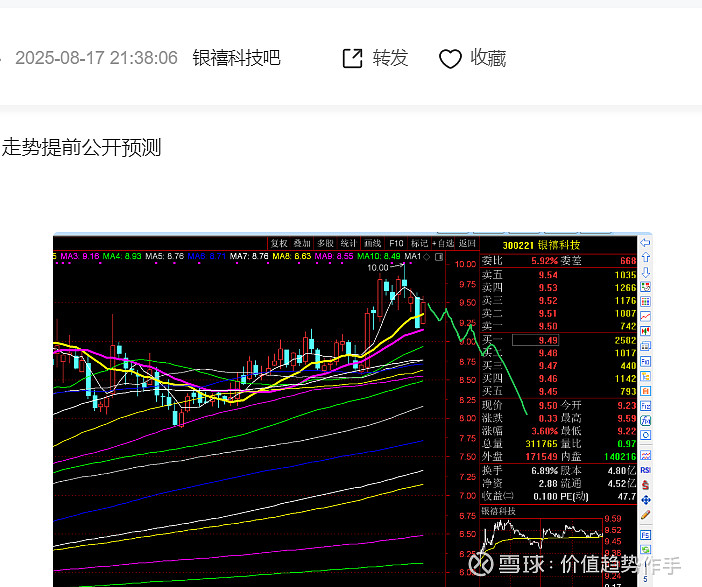Click the 现价 value 9.50
The width and height of the screenshot is (702, 587).
(548, 406)
